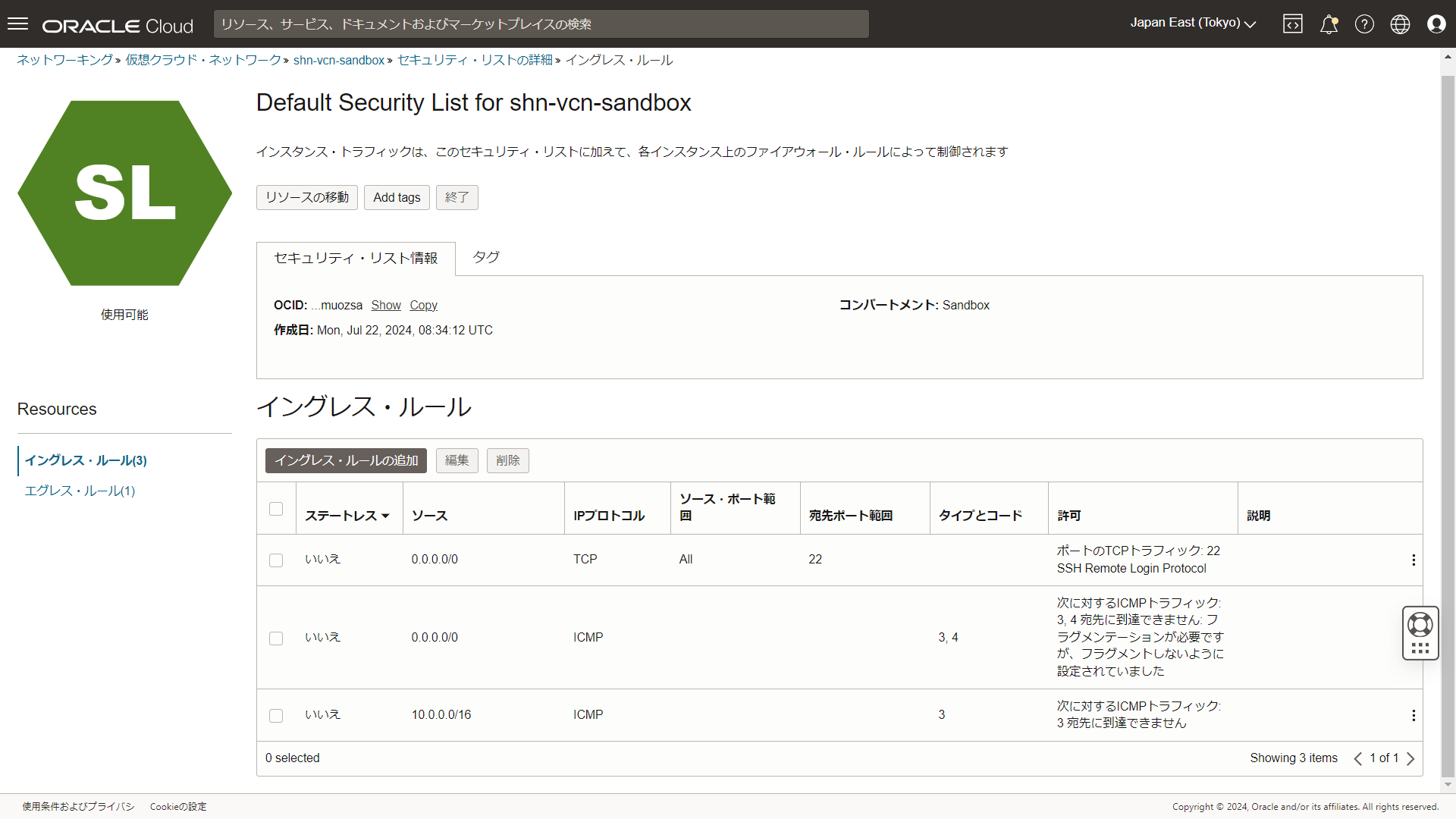Image resolution: width=1456 pixels, height=819 pixels.
Task: Go to 仮想クラウド・ネットワーク breadcrumb
Action: pos(203,60)
